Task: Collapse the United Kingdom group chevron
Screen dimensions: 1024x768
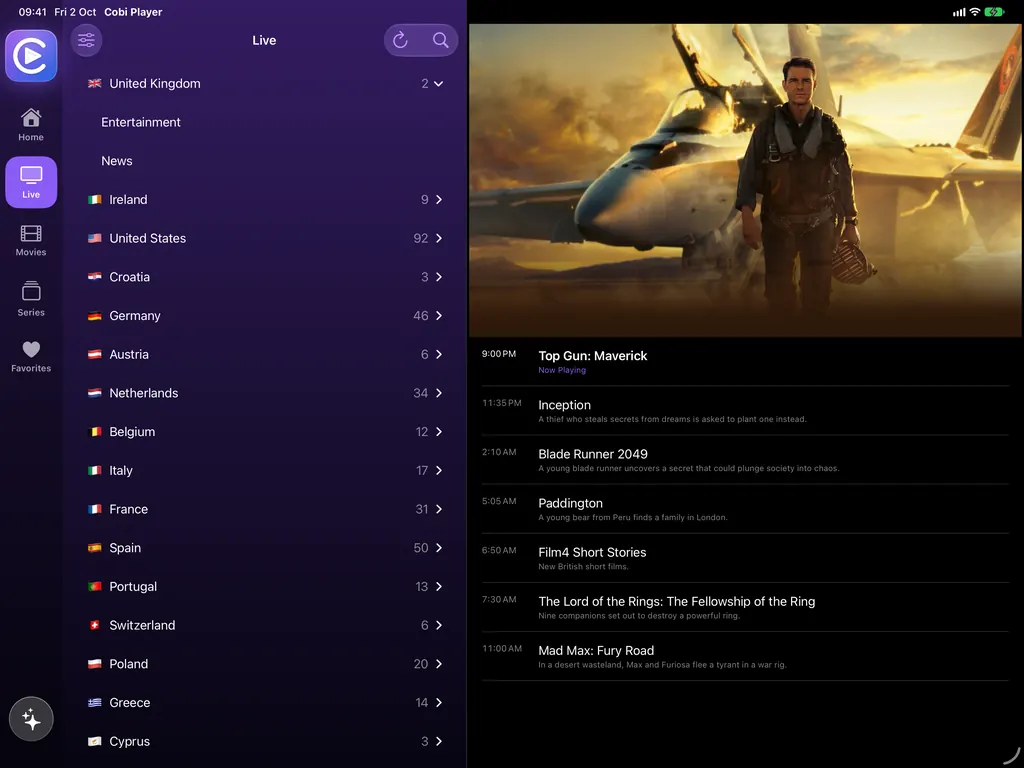Action: click(439, 84)
